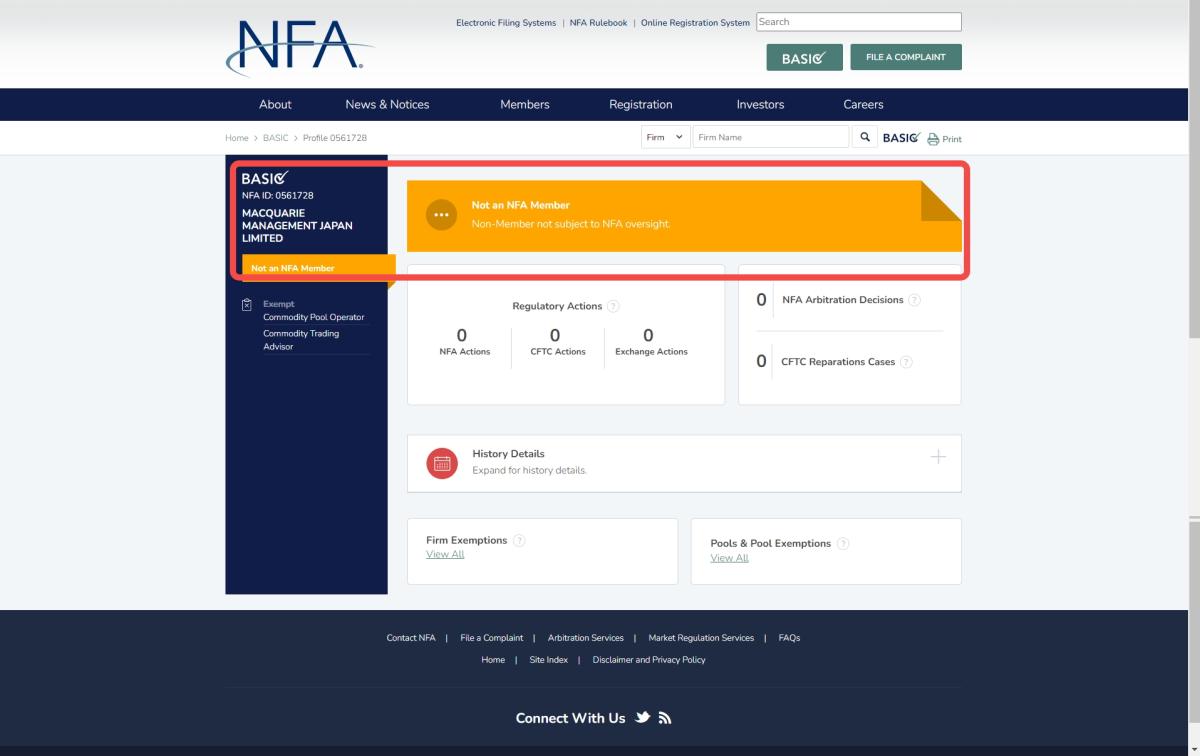Open the RSS feed icon in footer
The height and width of the screenshot is (756, 1200).
(x=664, y=718)
